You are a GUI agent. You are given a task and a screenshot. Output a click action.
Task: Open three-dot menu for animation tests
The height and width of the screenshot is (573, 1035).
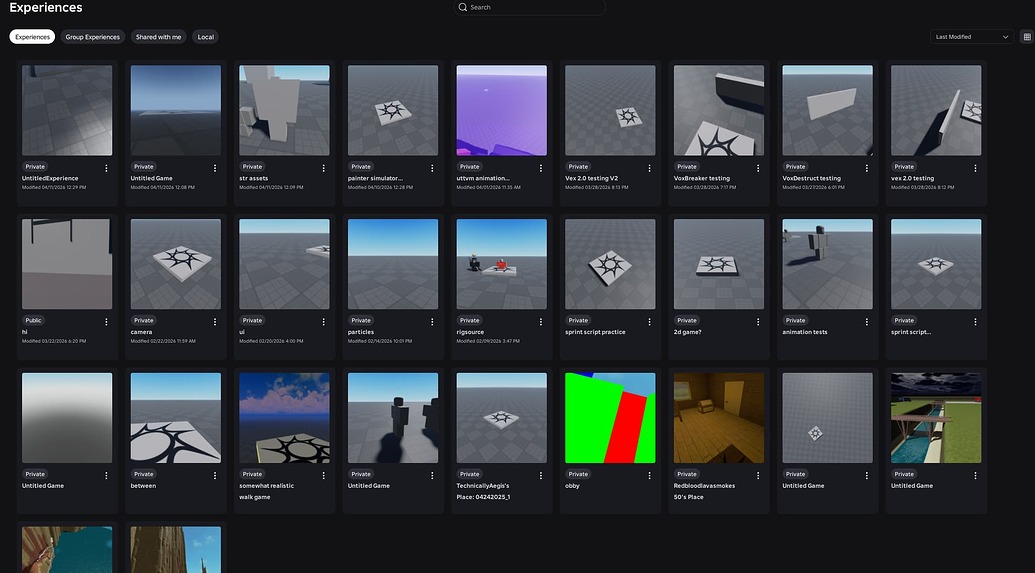867,322
